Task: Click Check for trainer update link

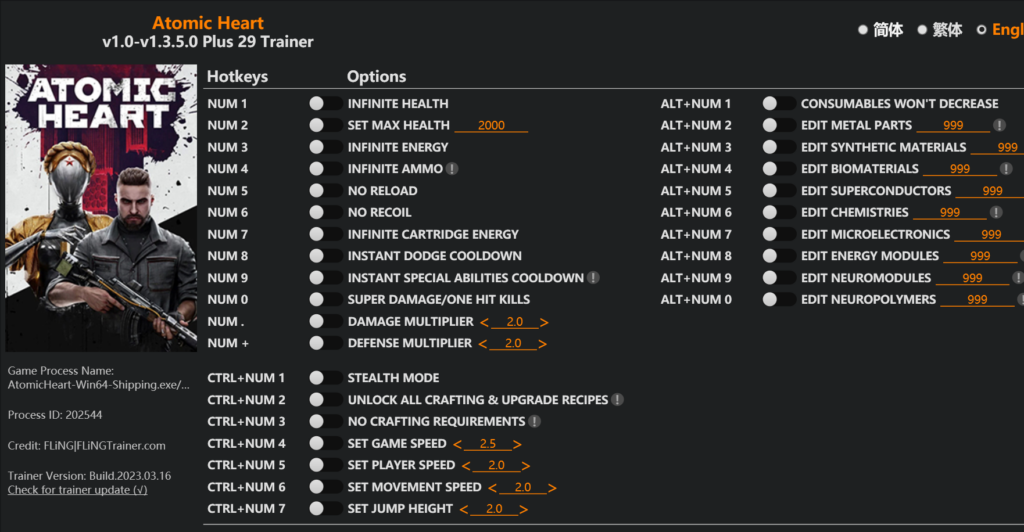Action: (77, 490)
